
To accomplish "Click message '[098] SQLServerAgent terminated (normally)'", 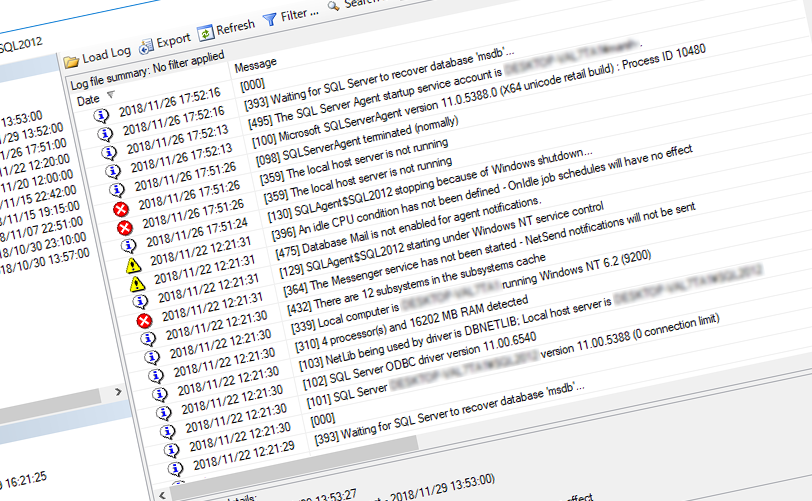I will [357, 141].
